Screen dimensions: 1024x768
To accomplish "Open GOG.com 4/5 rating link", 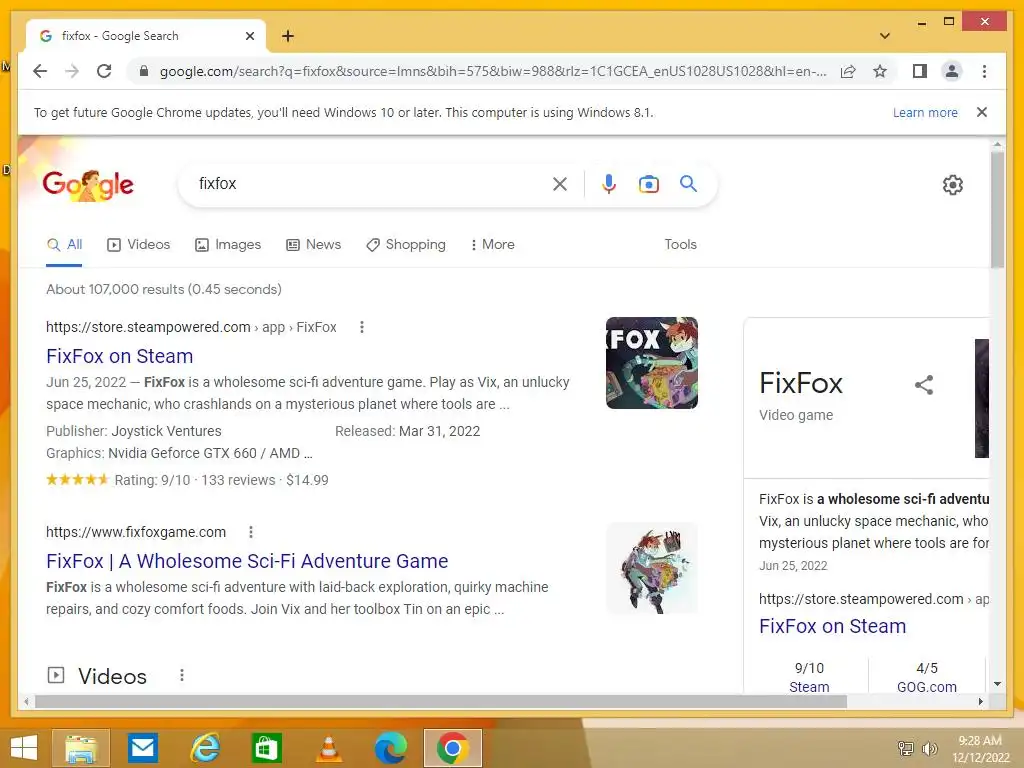I will [926, 687].
